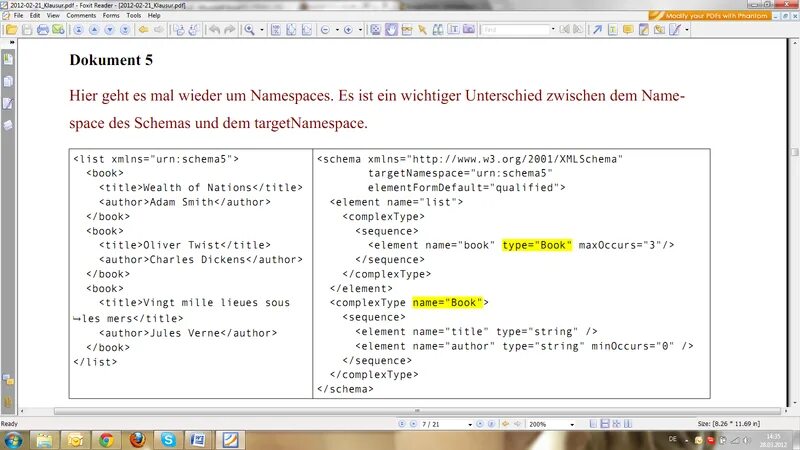This screenshot has height=450, width=800.
Task: Click the Modify your PDFs with Phantom banner
Action: (710, 16)
